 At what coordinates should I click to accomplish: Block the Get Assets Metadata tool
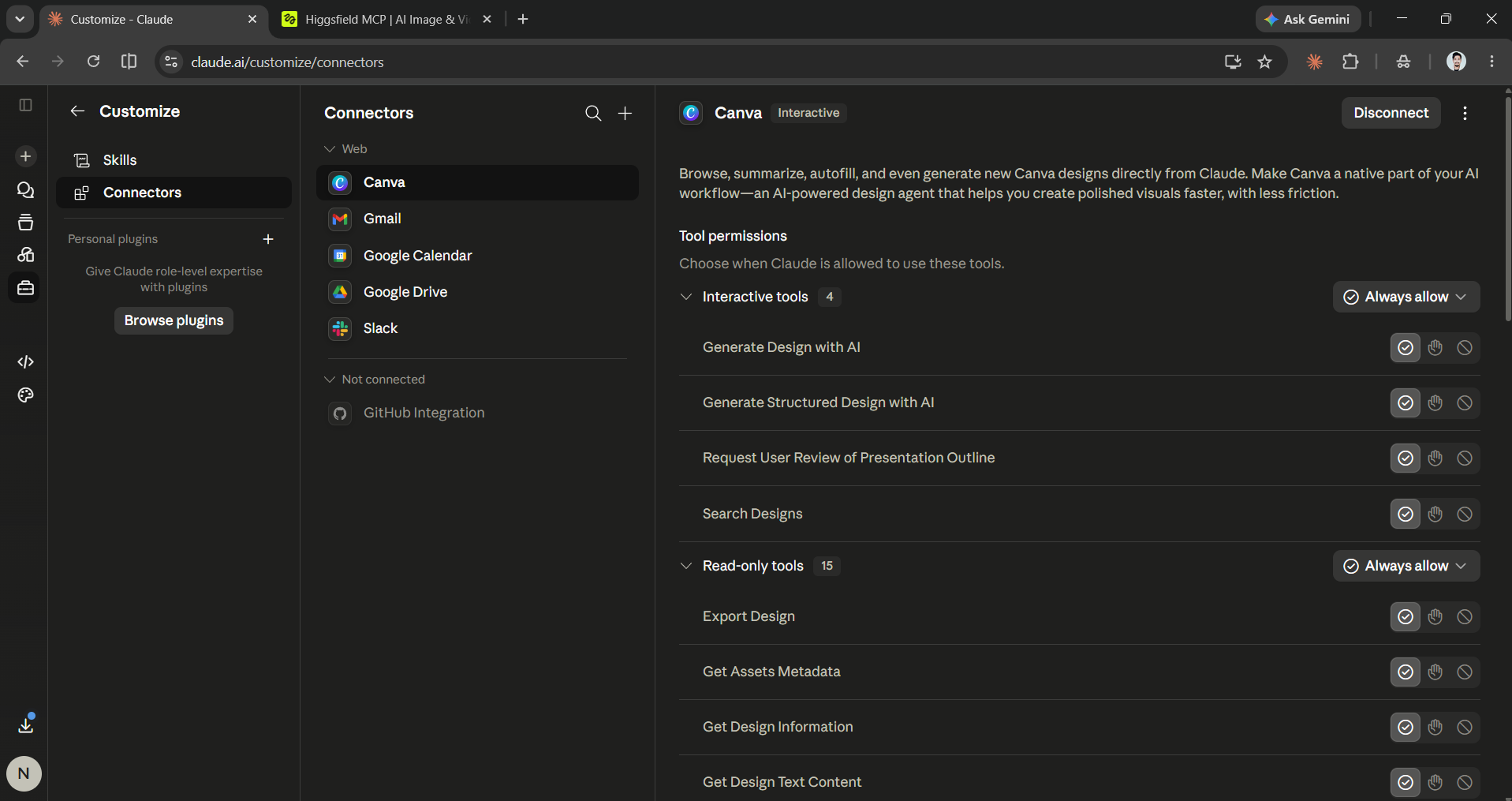(1465, 672)
